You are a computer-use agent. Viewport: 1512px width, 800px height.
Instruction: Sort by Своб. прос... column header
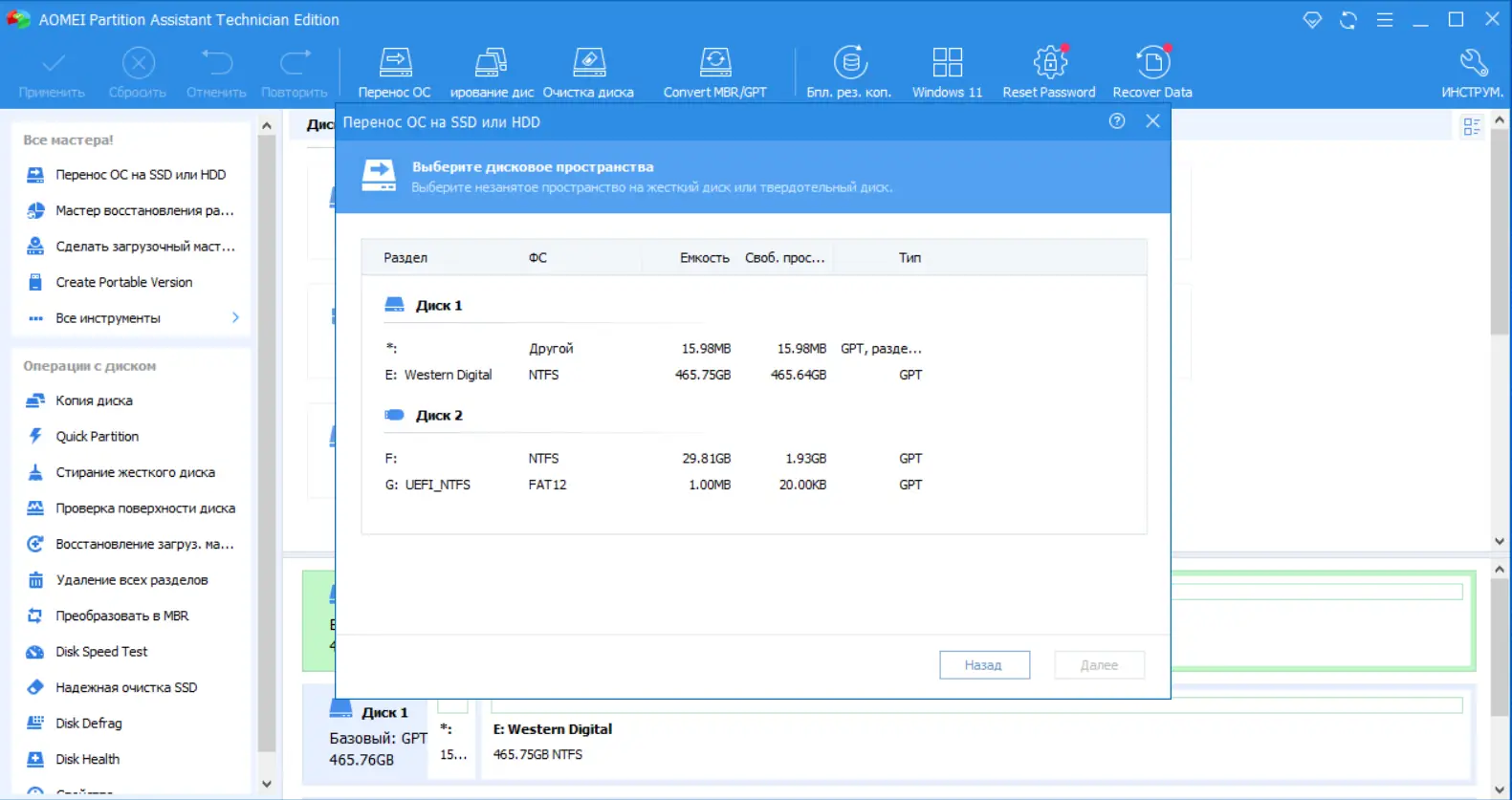(784, 258)
